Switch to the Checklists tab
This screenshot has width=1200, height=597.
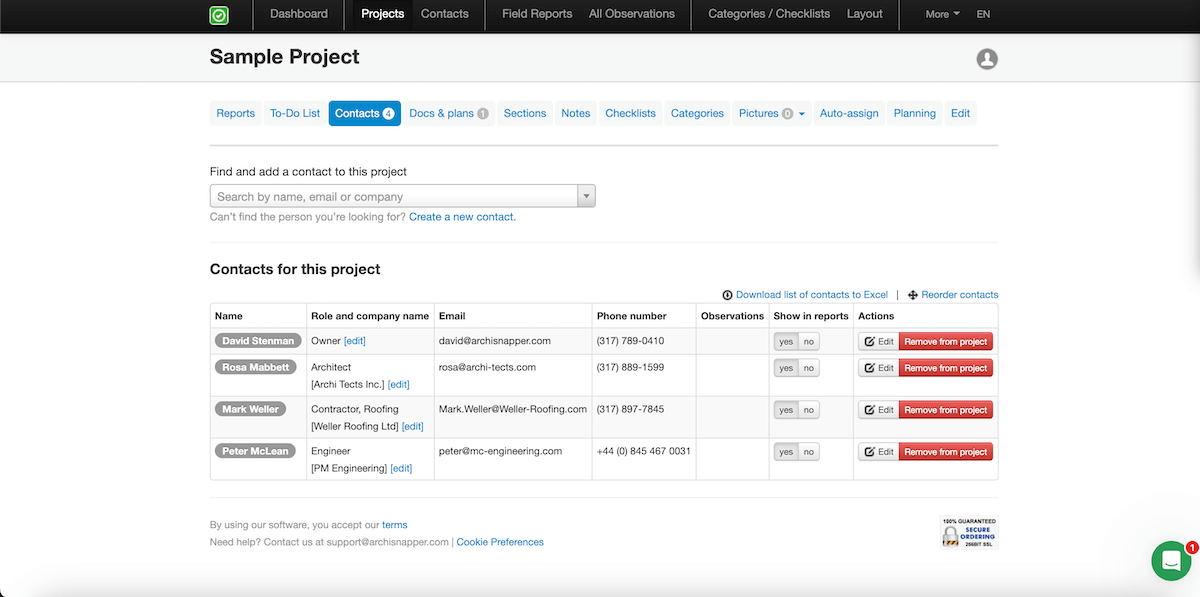coord(630,113)
